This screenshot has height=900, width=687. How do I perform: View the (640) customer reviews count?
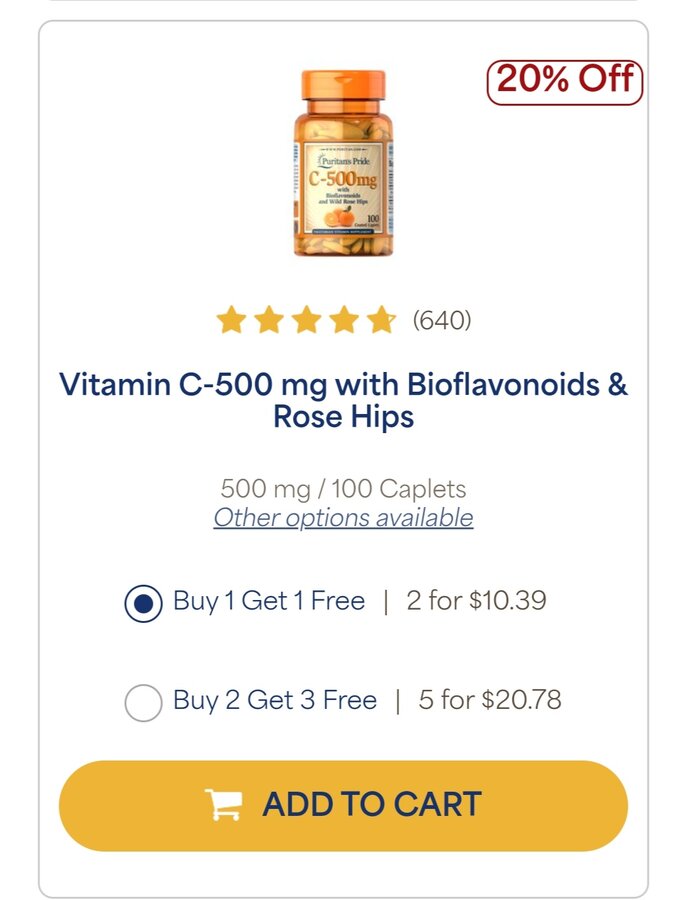click(442, 320)
